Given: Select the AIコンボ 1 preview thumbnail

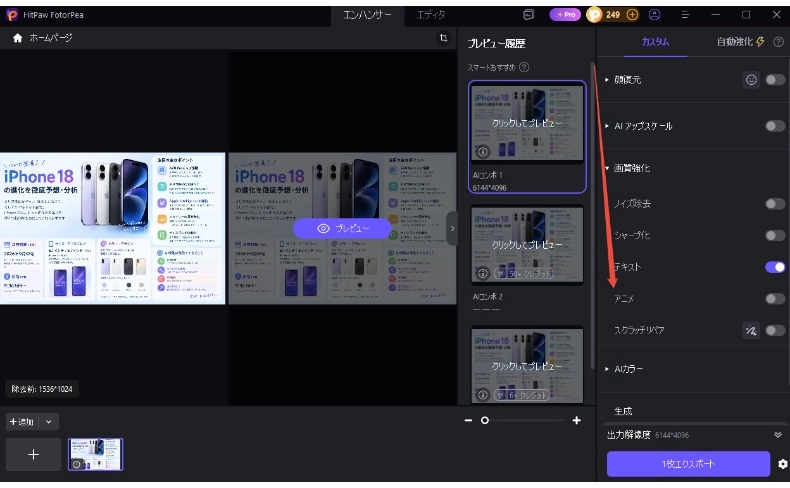Looking at the screenshot, I should pos(527,123).
